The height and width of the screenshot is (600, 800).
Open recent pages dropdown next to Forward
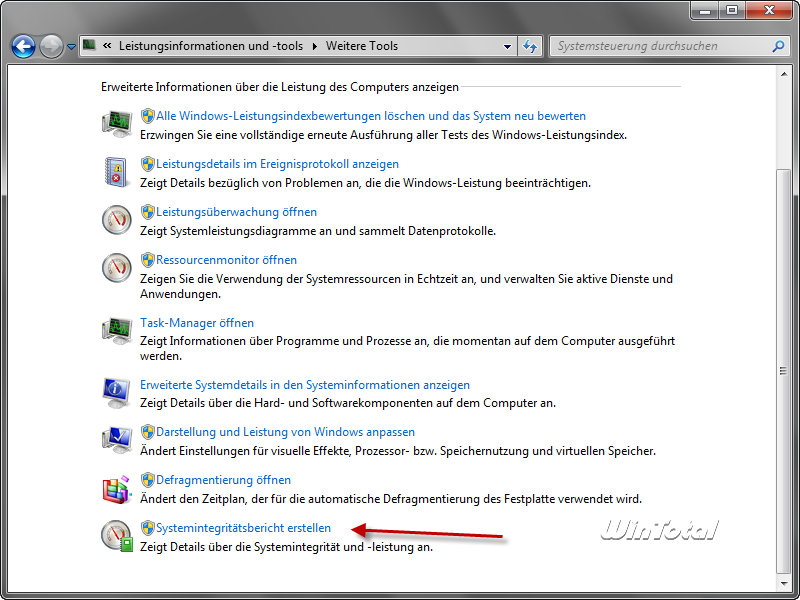coord(71,46)
